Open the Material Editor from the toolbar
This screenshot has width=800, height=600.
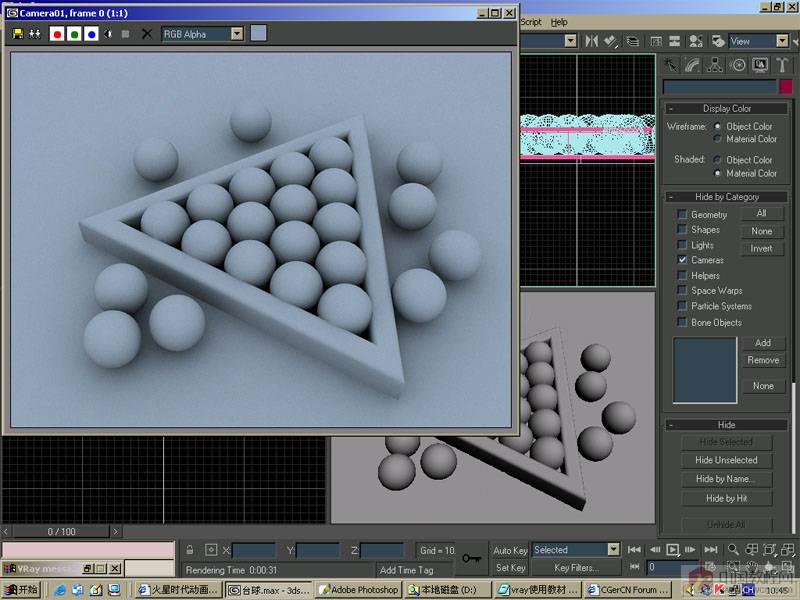tap(695, 41)
